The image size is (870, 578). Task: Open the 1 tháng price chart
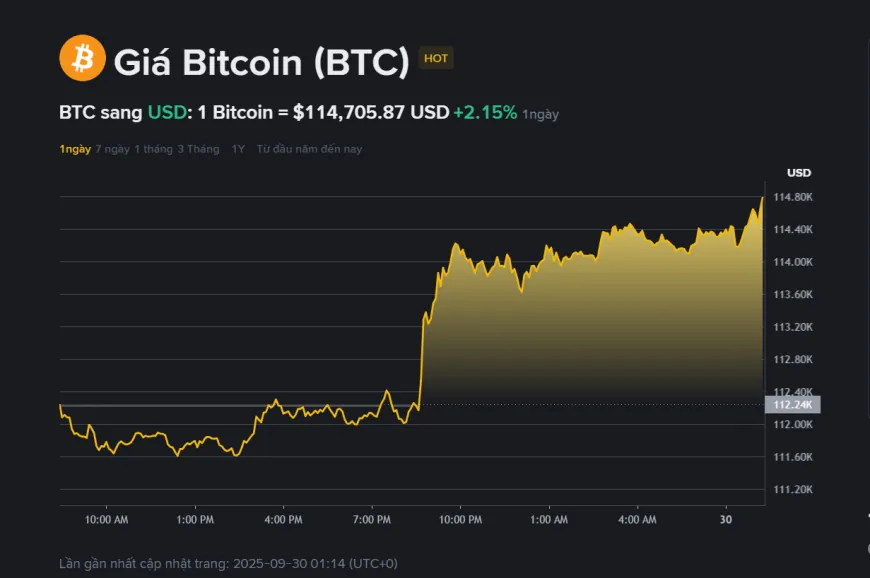pyautogui.click(x=153, y=148)
